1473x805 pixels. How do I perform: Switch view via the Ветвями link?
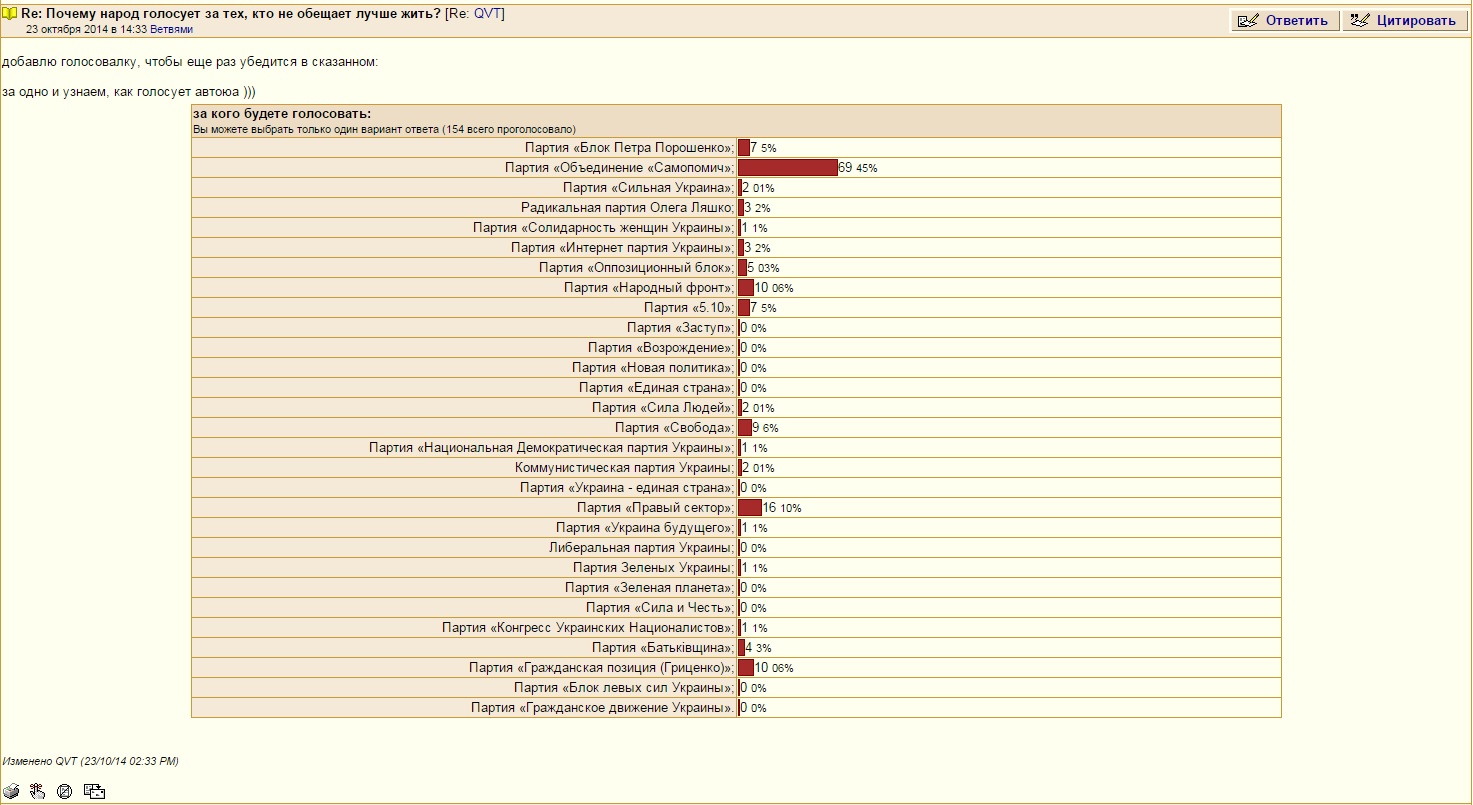tap(171, 30)
